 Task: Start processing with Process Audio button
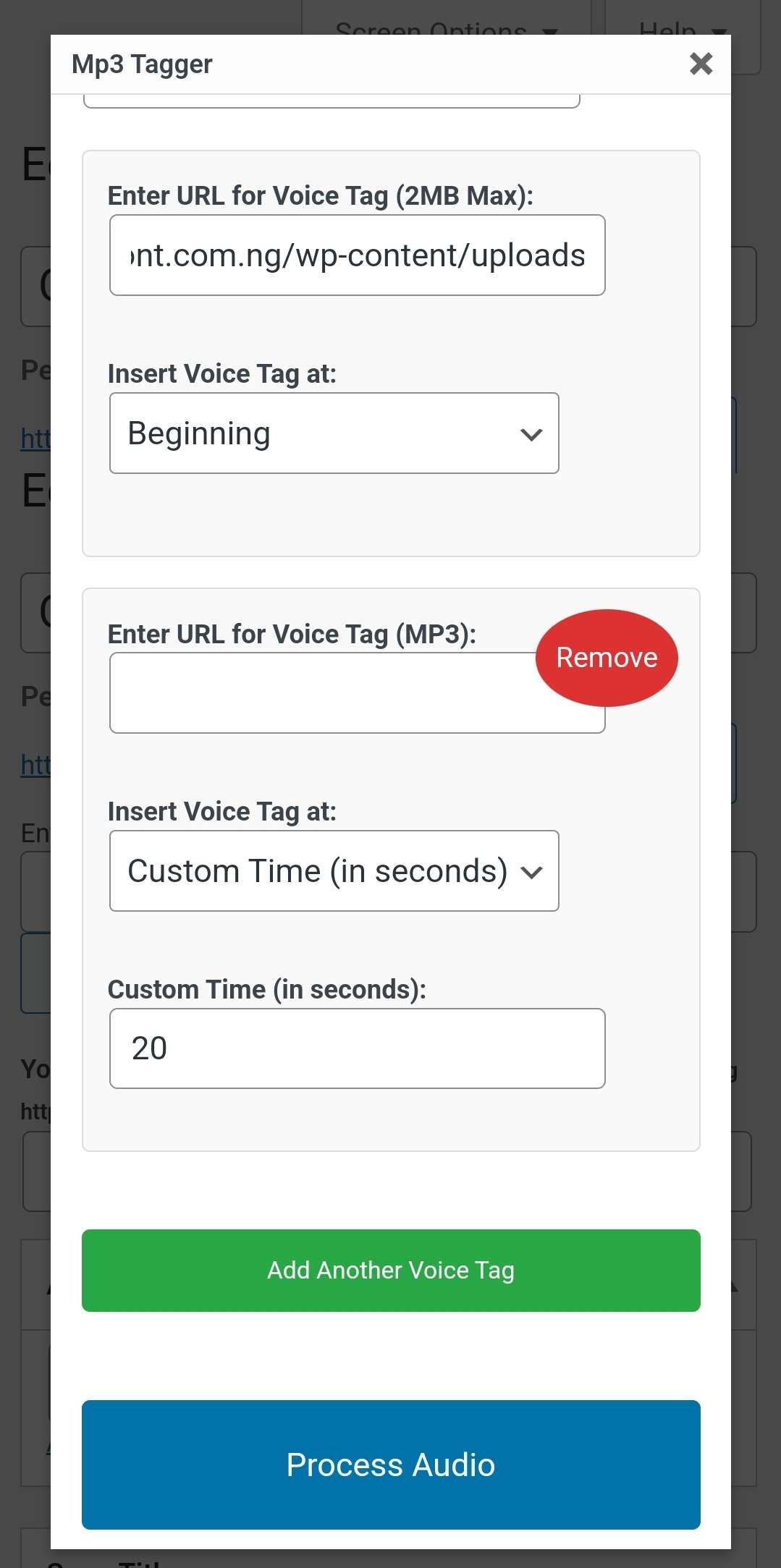pos(391,1465)
